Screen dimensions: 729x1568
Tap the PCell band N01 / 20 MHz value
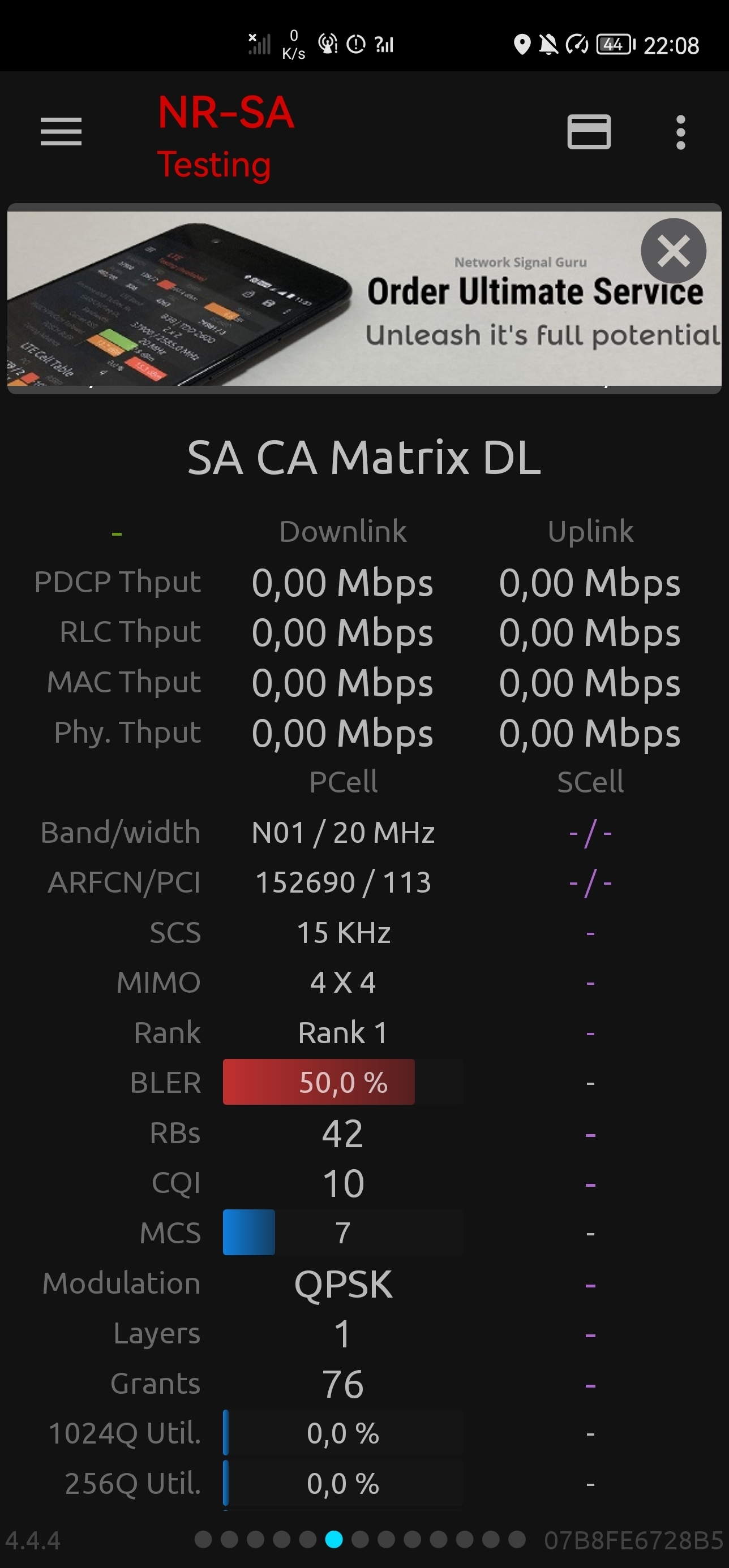(343, 832)
